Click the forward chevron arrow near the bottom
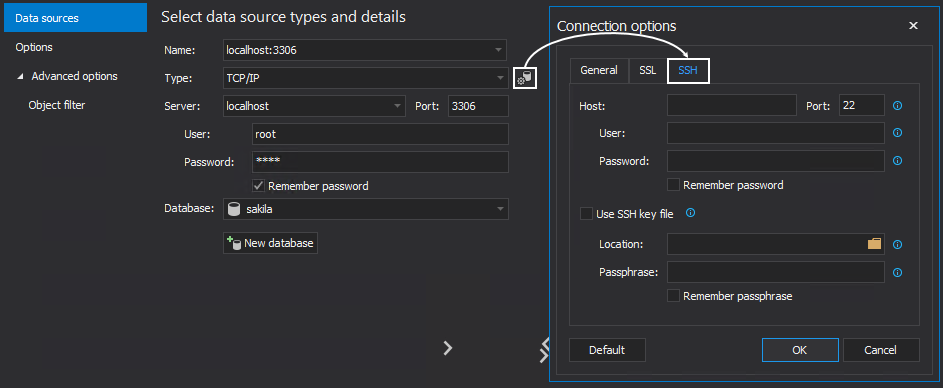Screen dimensions: 943x388 click(x=447, y=348)
